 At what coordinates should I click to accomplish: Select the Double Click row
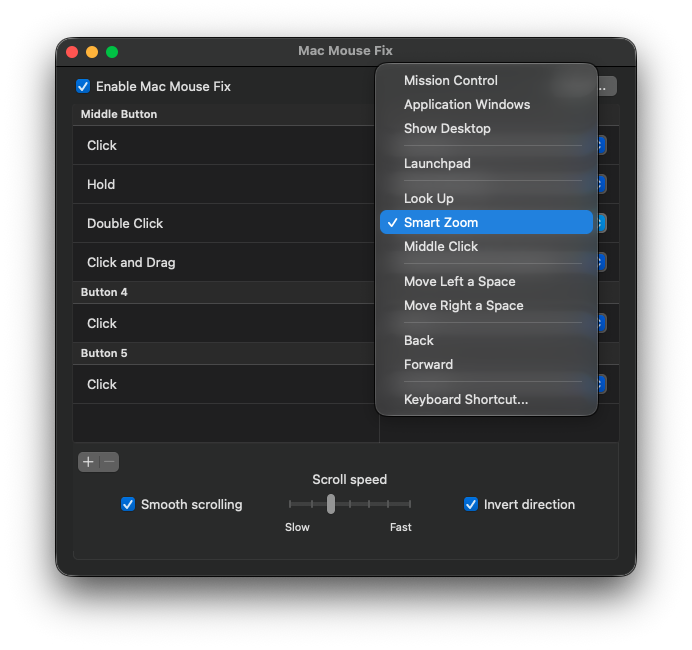pos(224,223)
